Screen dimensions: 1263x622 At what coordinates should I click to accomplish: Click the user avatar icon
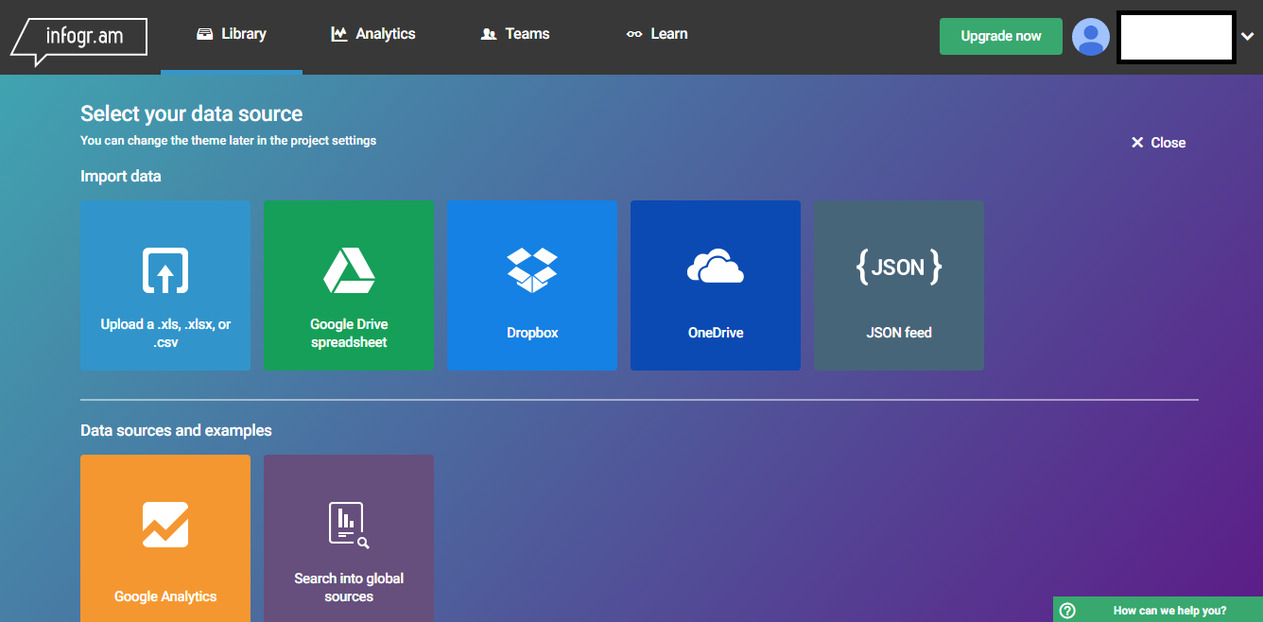1091,37
